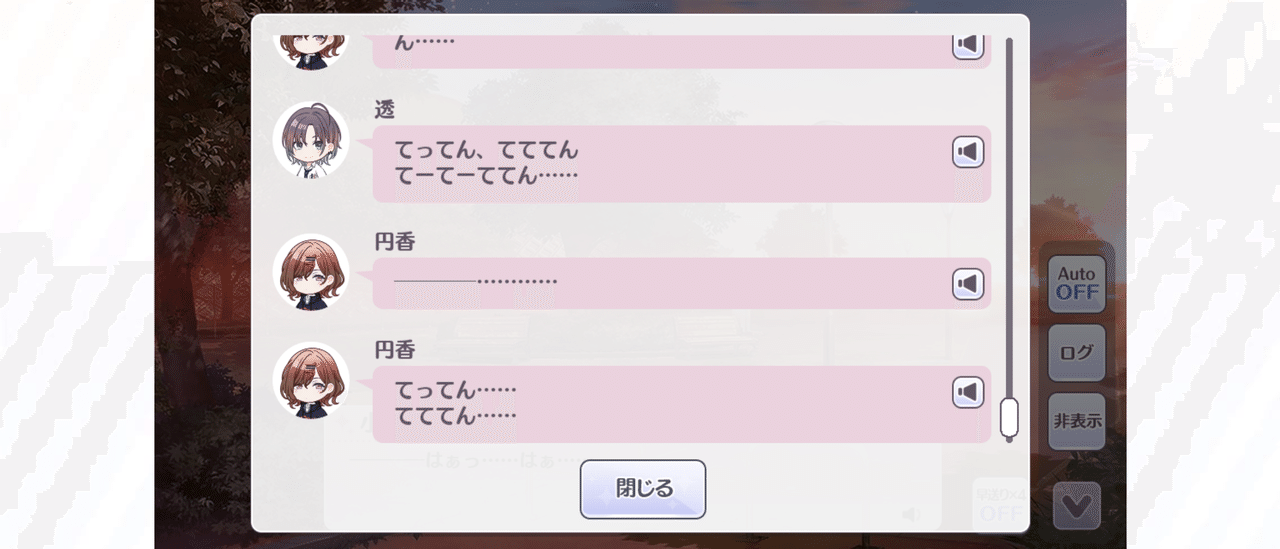Click 透's chibi avatar portrait
Screen dimensions: 1280x549
tap(311, 140)
